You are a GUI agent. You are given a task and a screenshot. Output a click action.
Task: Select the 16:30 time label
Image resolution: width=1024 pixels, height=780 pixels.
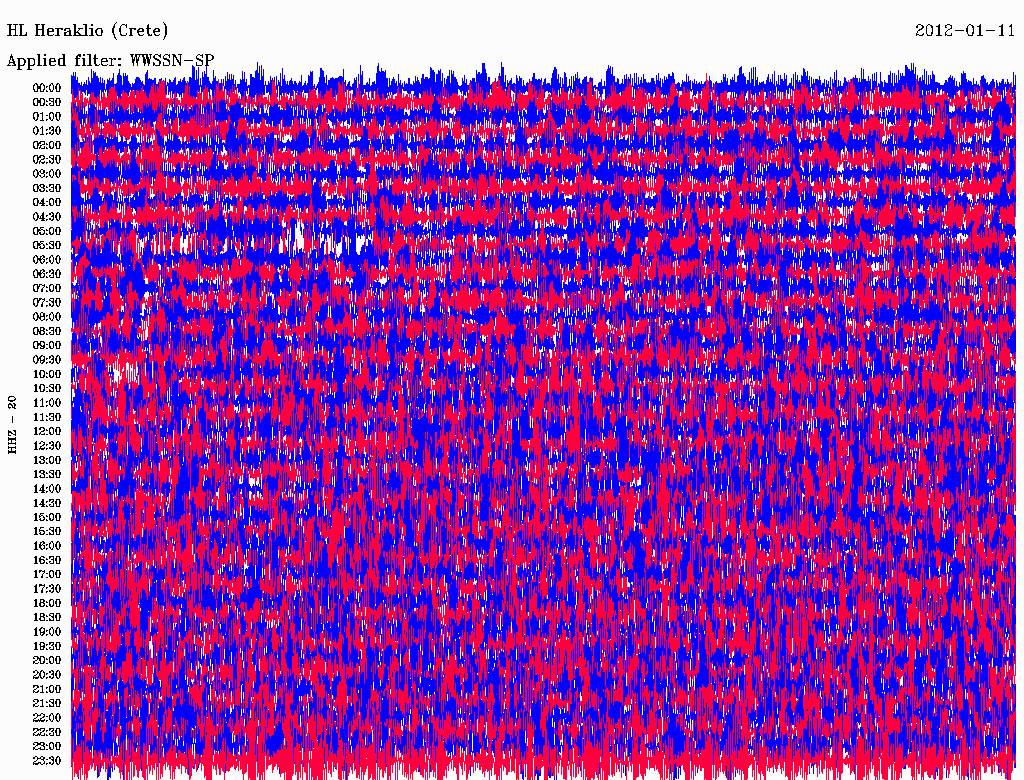(x=47, y=561)
